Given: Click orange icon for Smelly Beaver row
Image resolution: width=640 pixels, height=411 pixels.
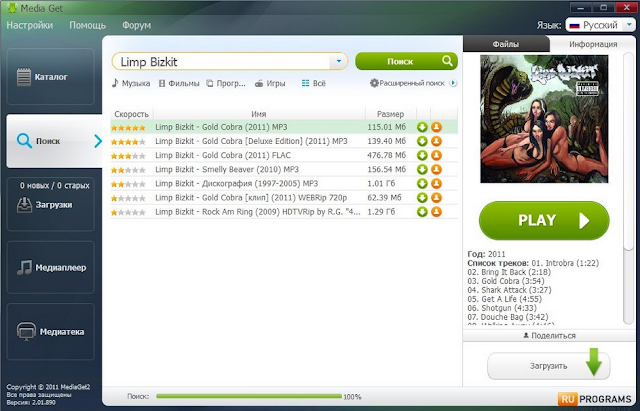Looking at the screenshot, I should [436, 169].
